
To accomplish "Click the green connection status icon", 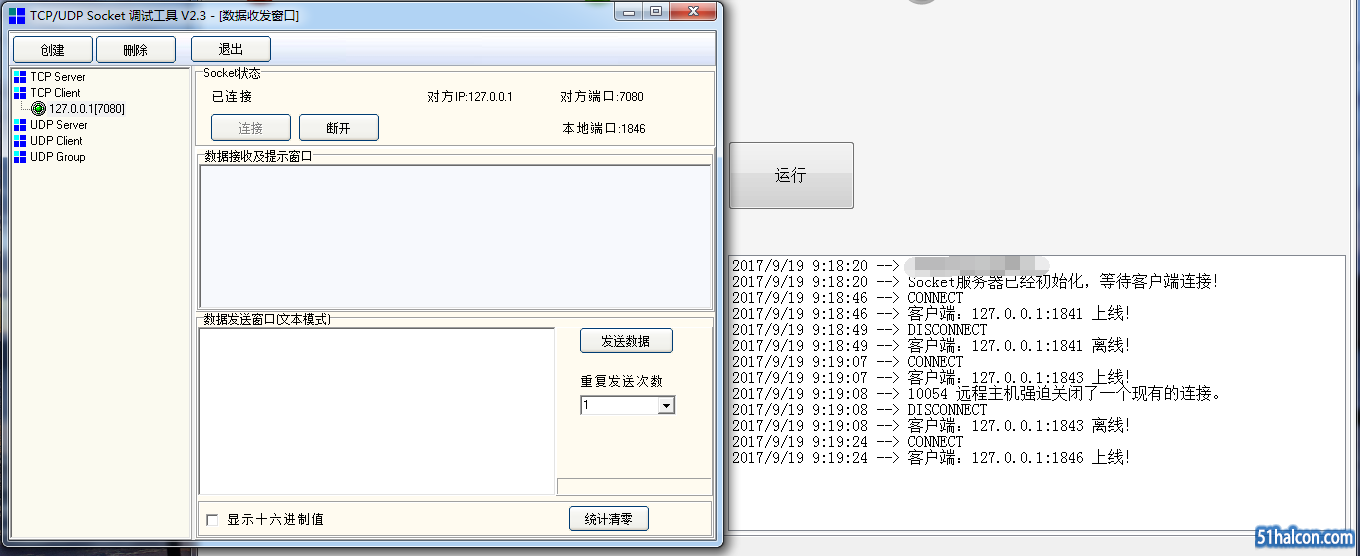I will (38, 109).
